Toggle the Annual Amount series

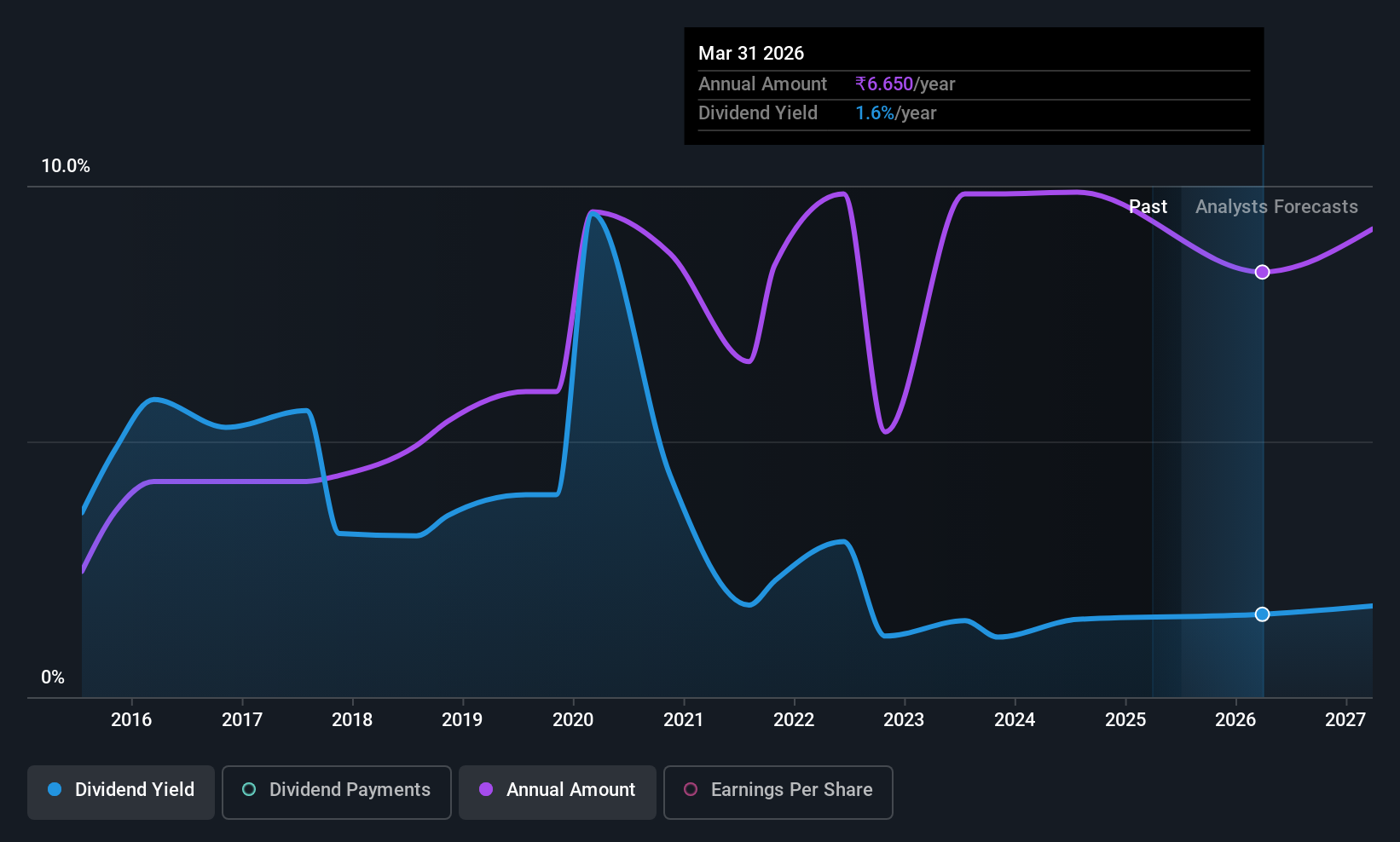click(x=558, y=793)
